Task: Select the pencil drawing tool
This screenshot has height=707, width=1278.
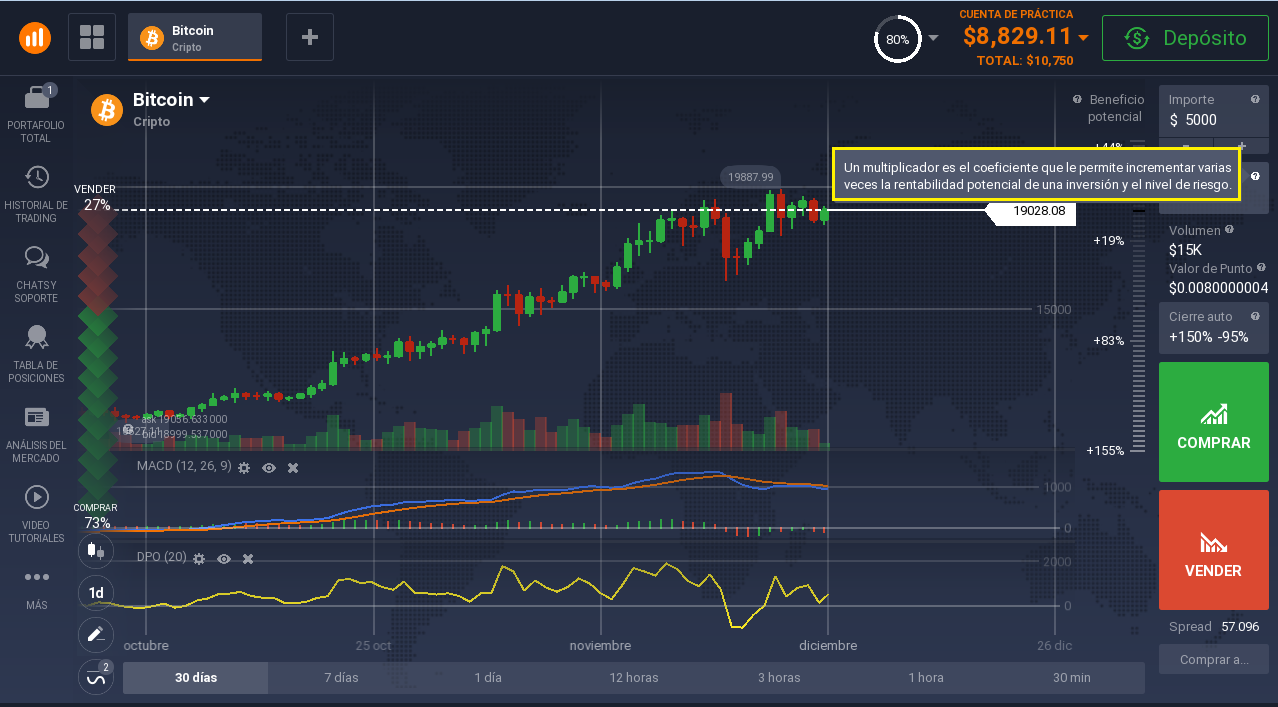Action: click(x=96, y=634)
